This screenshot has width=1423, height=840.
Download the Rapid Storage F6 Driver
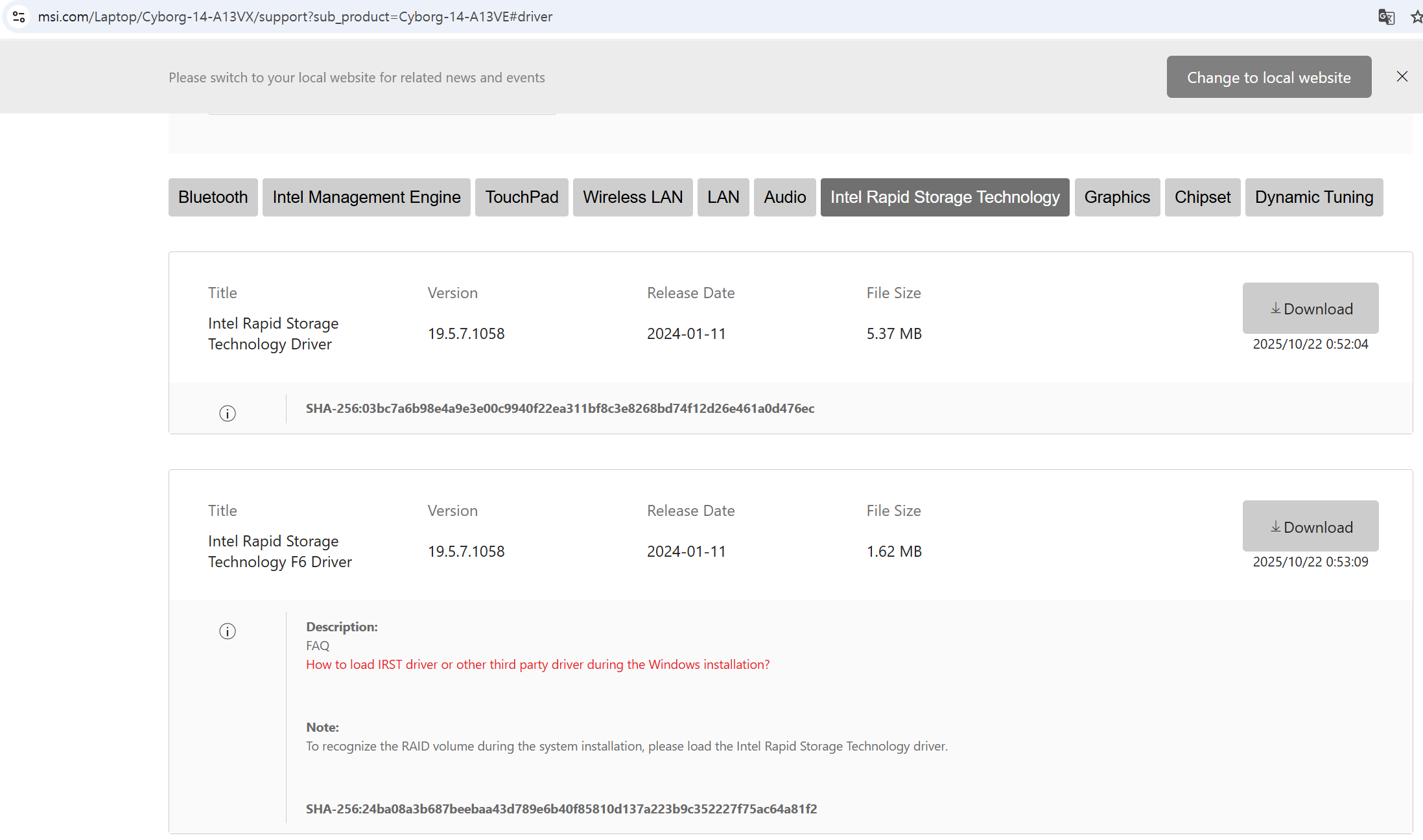(1310, 526)
